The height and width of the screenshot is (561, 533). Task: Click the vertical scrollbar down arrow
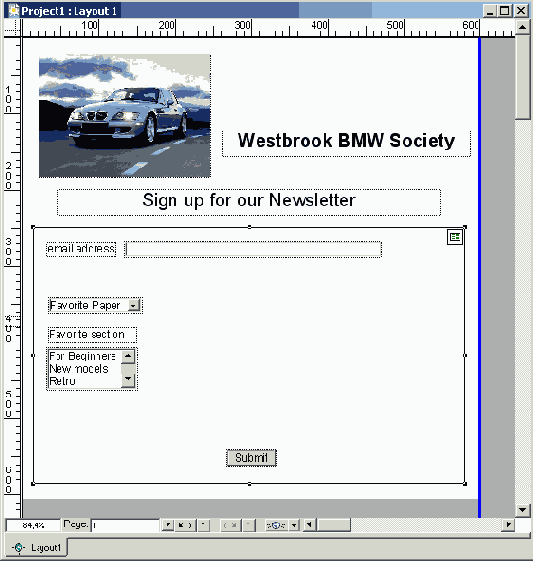523,510
